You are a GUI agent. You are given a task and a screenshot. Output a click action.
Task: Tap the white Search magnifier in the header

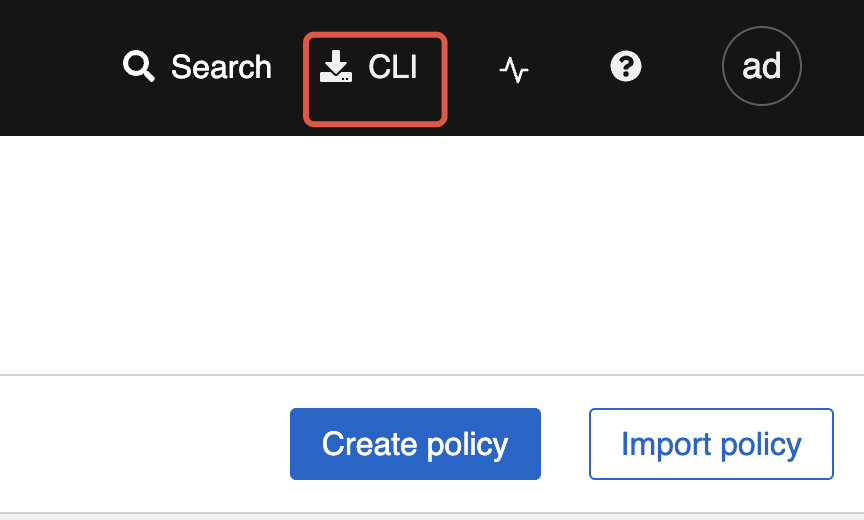[138, 67]
